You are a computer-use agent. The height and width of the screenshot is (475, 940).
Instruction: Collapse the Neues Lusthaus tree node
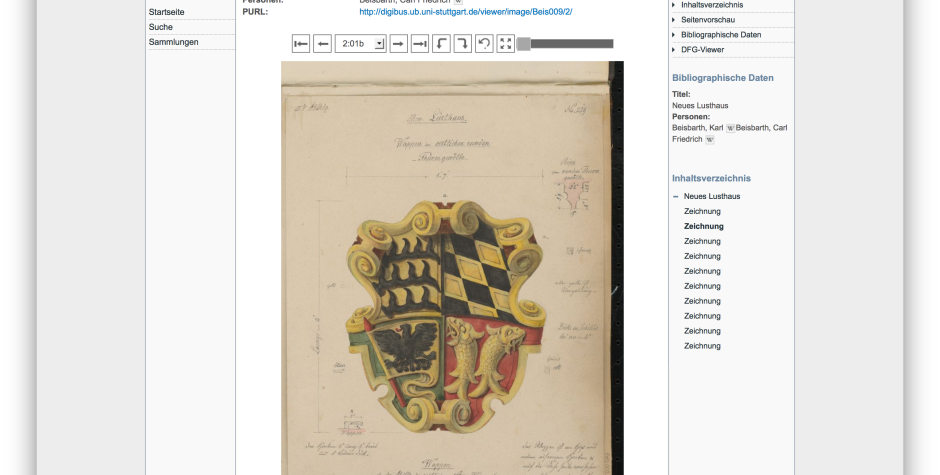(x=676, y=197)
